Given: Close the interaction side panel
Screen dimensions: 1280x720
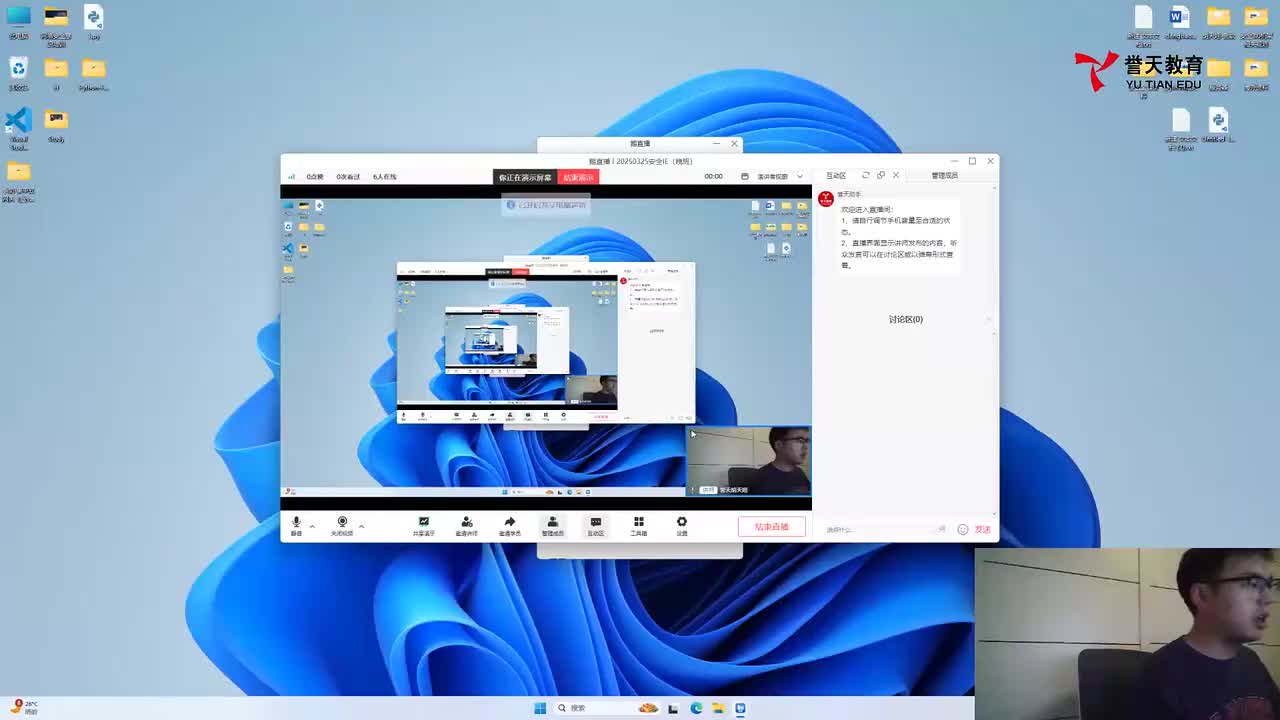Looking at the screenshot, I should click(x=896, y=175).
